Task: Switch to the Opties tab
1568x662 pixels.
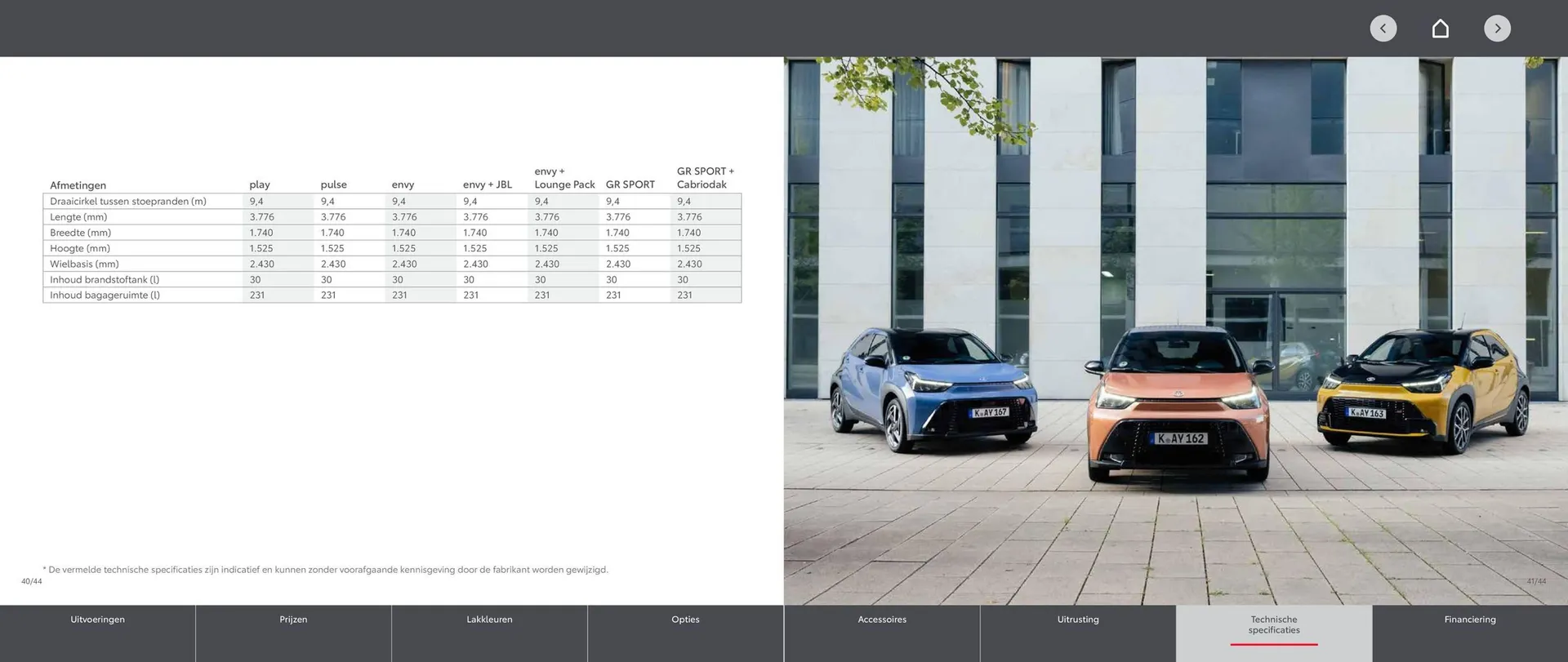Action: tap(685, 633)
